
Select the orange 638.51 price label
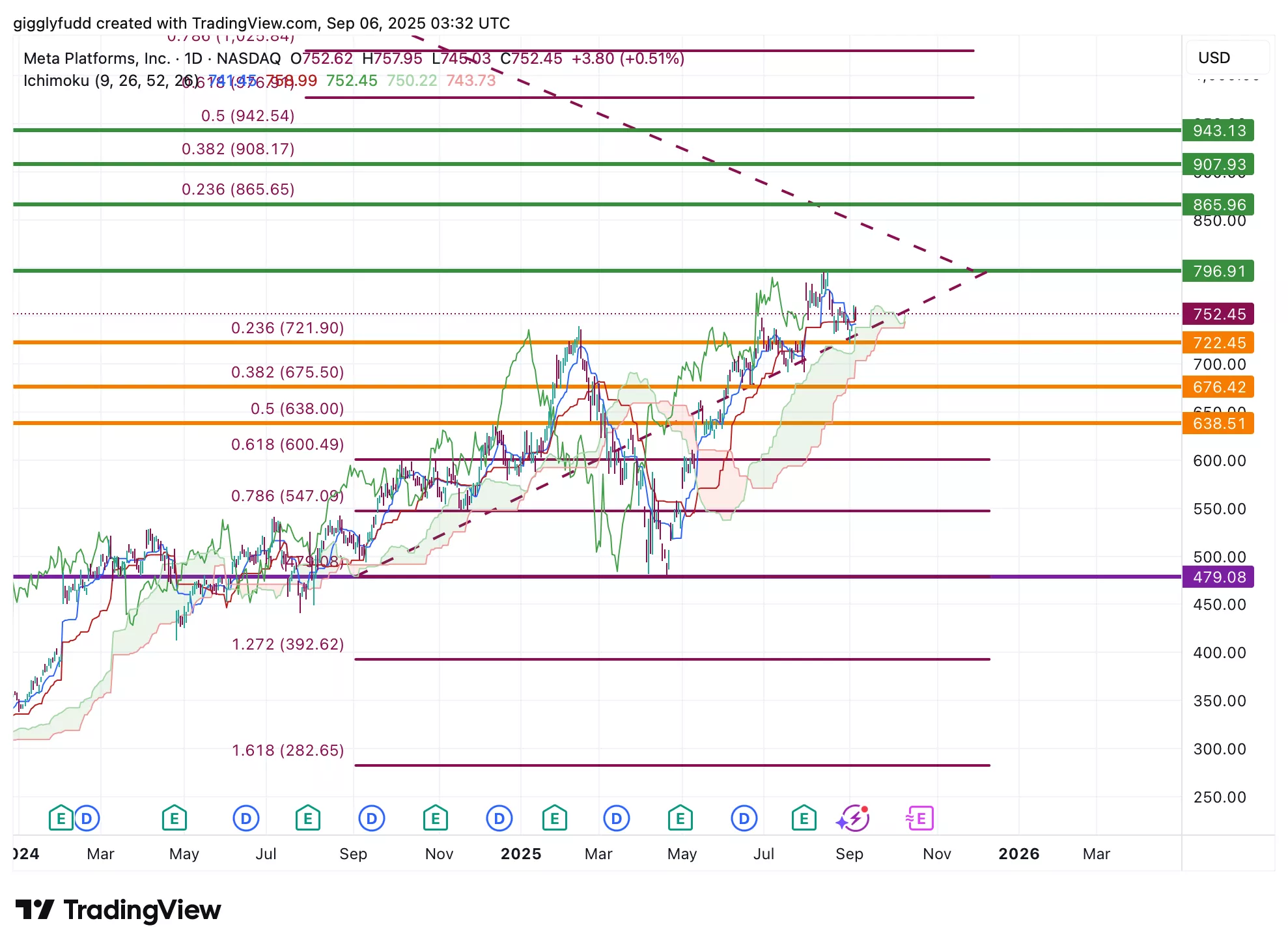[1218, 423]
